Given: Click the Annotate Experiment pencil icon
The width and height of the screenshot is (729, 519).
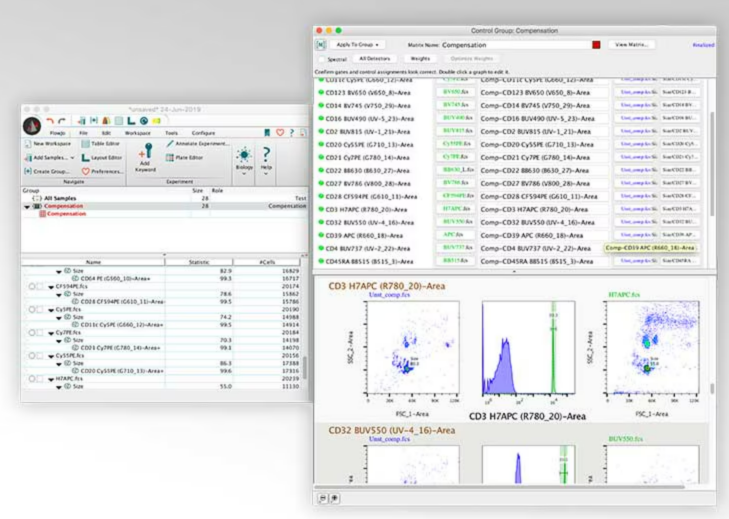Looking at the screenshot, I should (x=170, y=144).
